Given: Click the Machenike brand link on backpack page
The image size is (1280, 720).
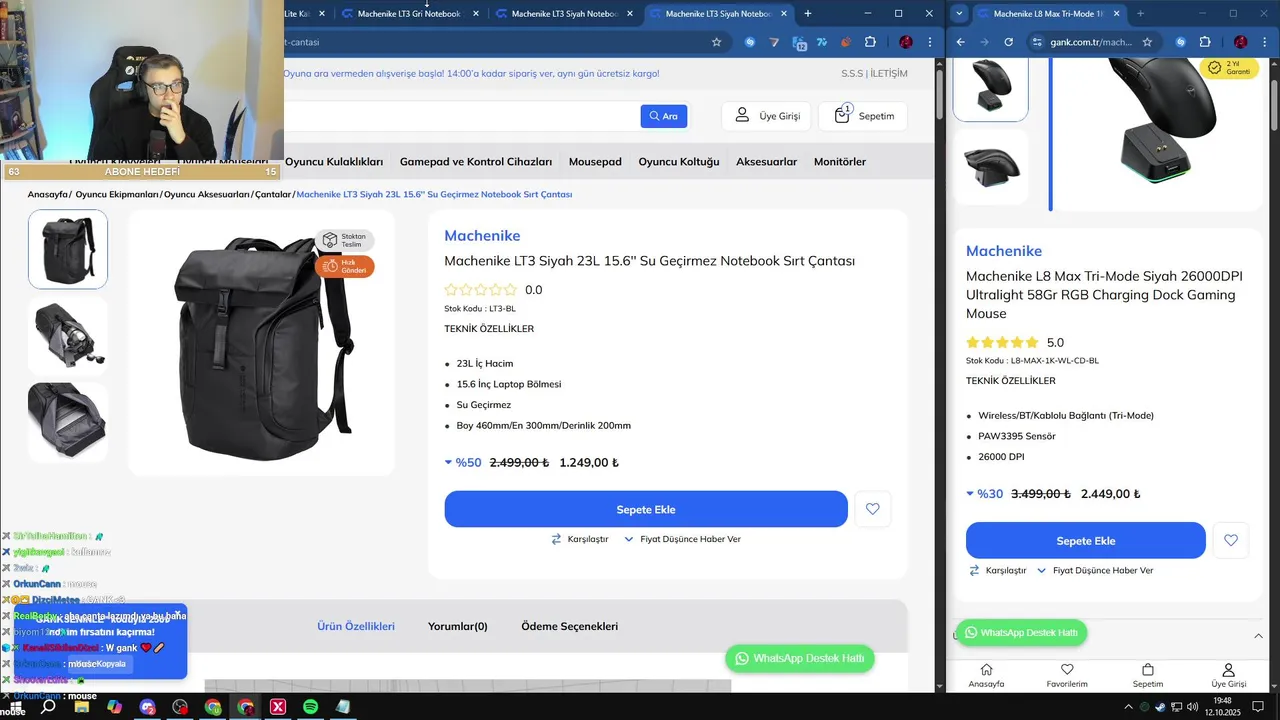Looking at the screenshot, I should coord(482,236).
